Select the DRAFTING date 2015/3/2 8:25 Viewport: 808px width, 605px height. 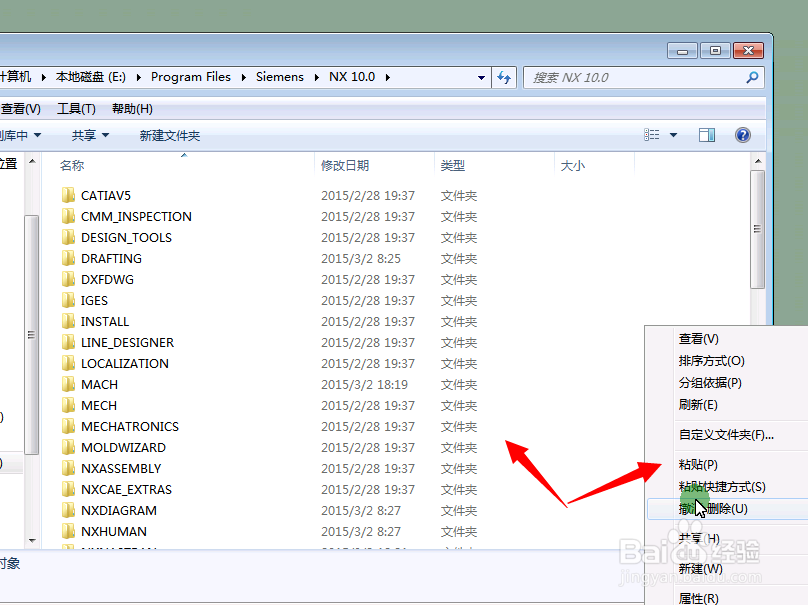(x=361, y=258)
